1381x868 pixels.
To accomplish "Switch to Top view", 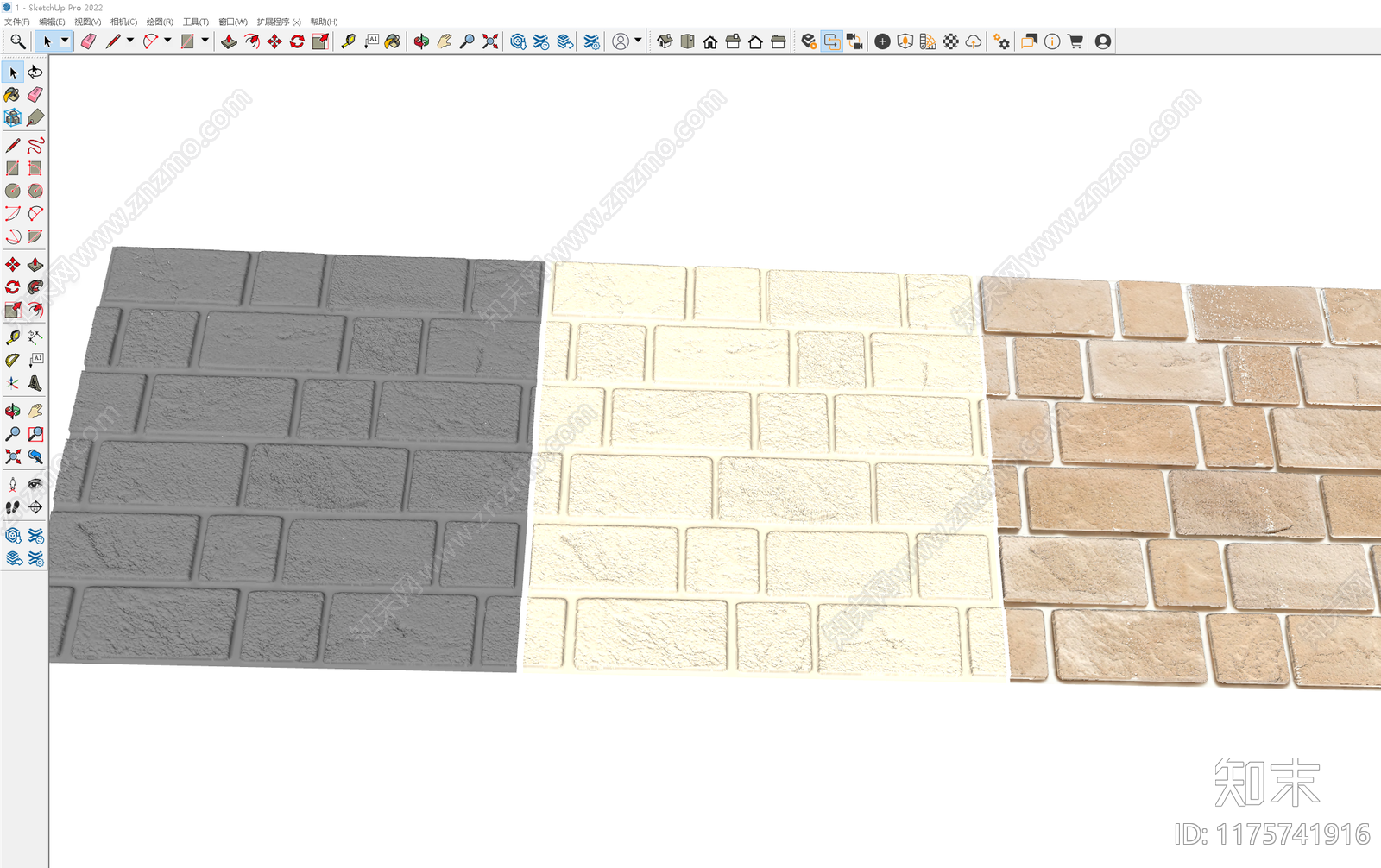I will [x=688, y=41].
